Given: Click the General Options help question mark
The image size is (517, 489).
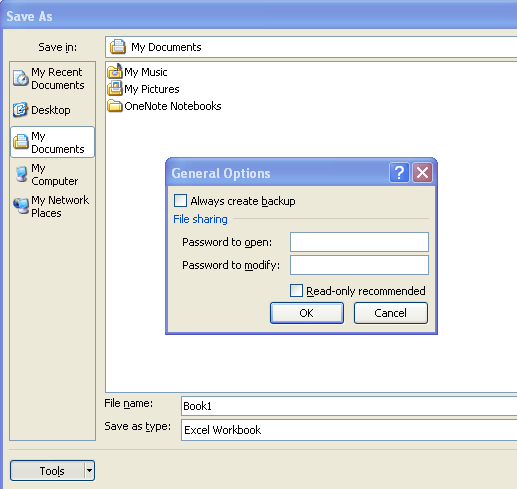Looking at the screenshot, I should pyautogui.click(x=399, y=173).
